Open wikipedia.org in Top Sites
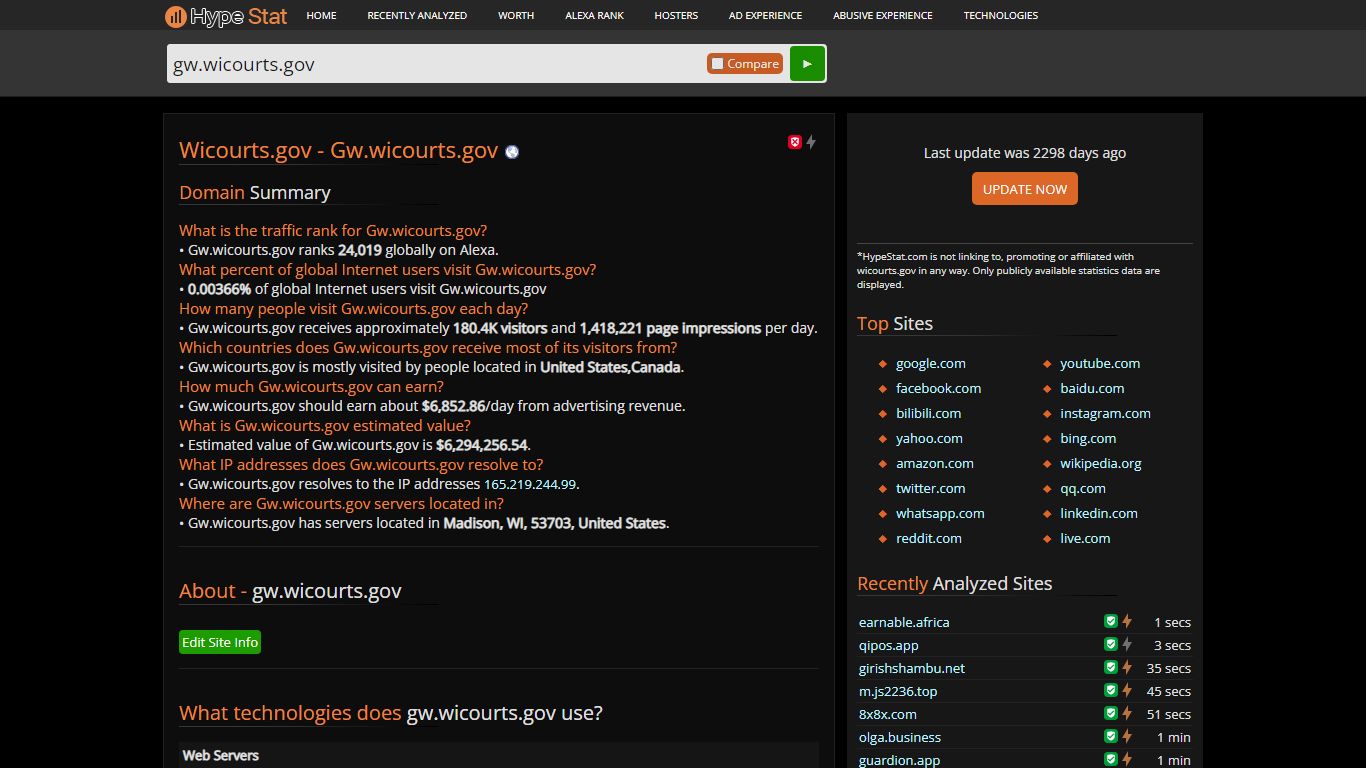 click(1101, 463)
